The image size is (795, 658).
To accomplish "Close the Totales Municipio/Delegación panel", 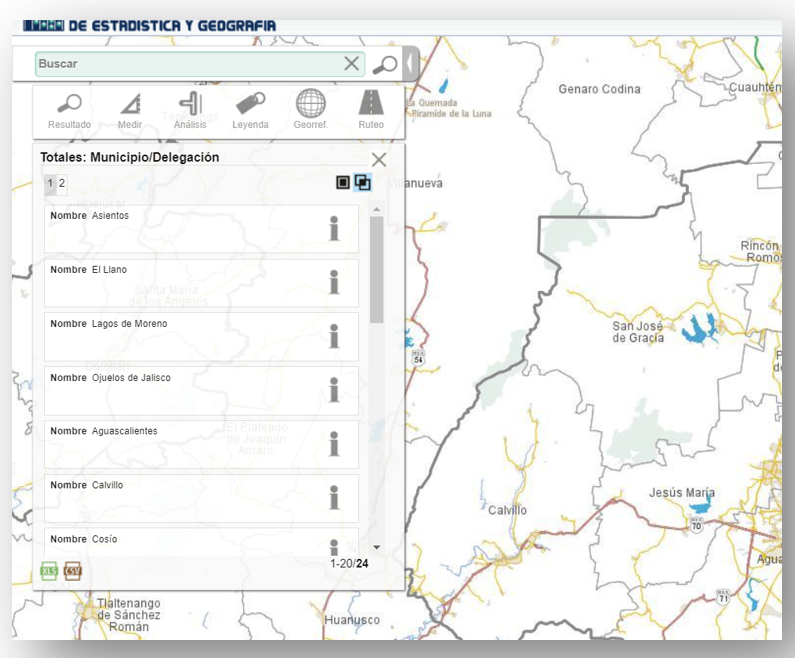I will 378,159.
